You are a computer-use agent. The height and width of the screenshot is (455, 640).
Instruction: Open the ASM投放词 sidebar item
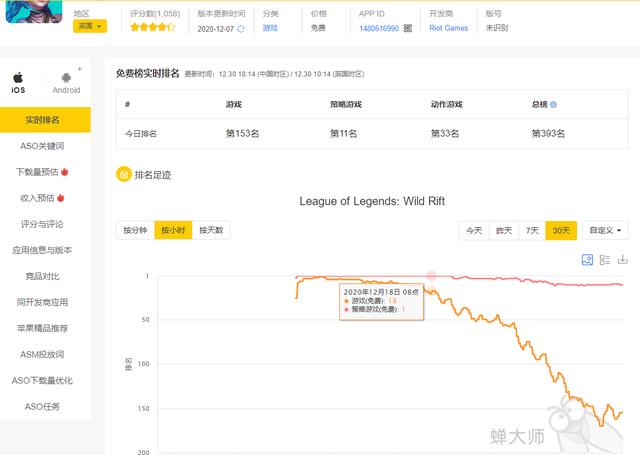click(x=42, y=354)
